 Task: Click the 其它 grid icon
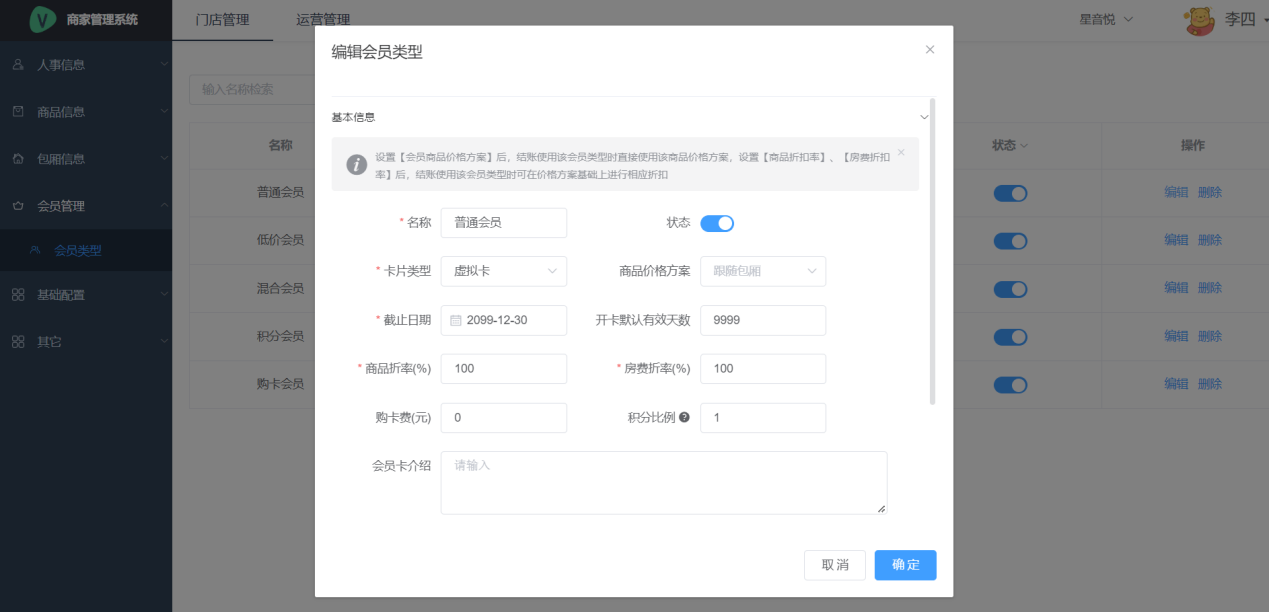point(18,342)
